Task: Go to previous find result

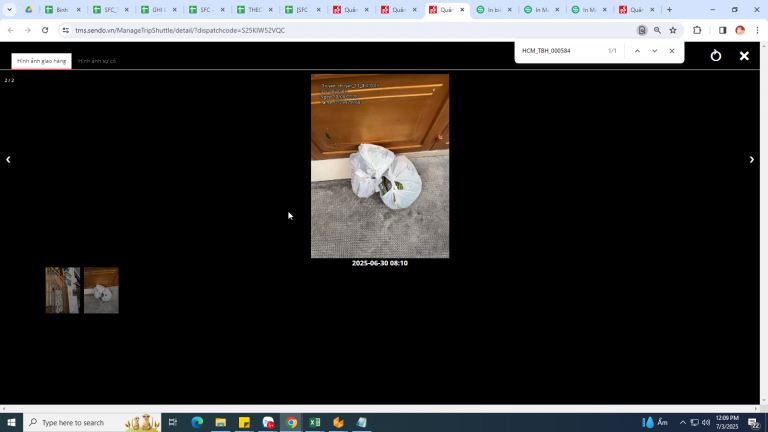Action: pyautogui.click(x=637, y=51)
